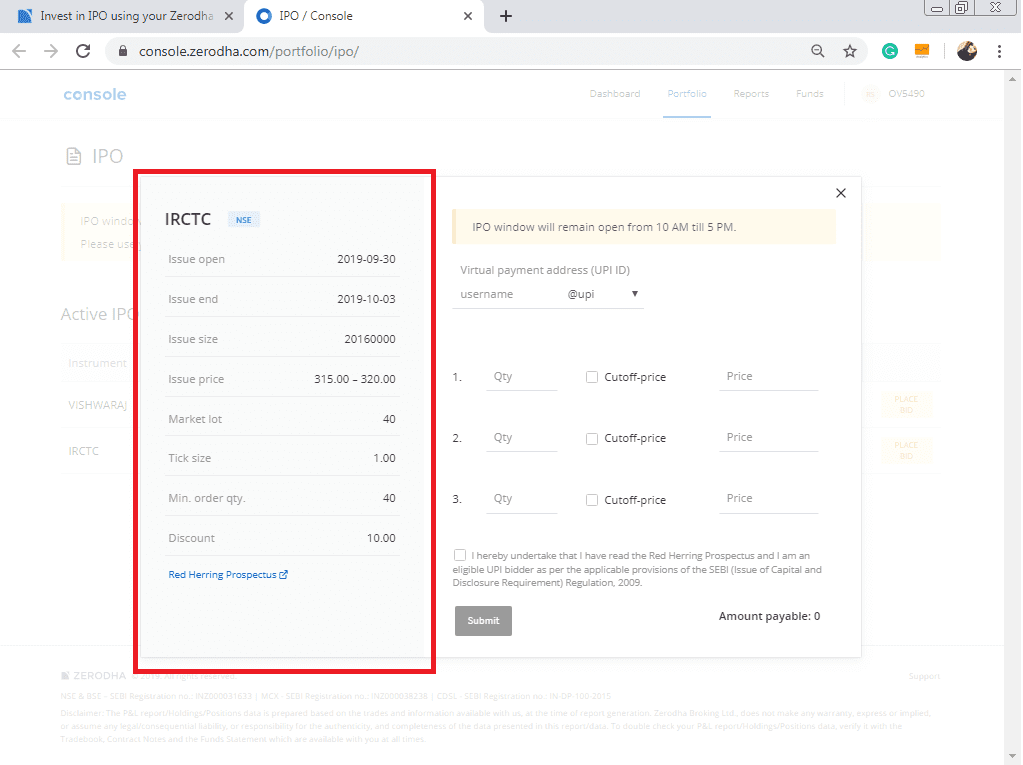
Task: Bookmark this page with the star icon
Action: (x=849, y=51)
